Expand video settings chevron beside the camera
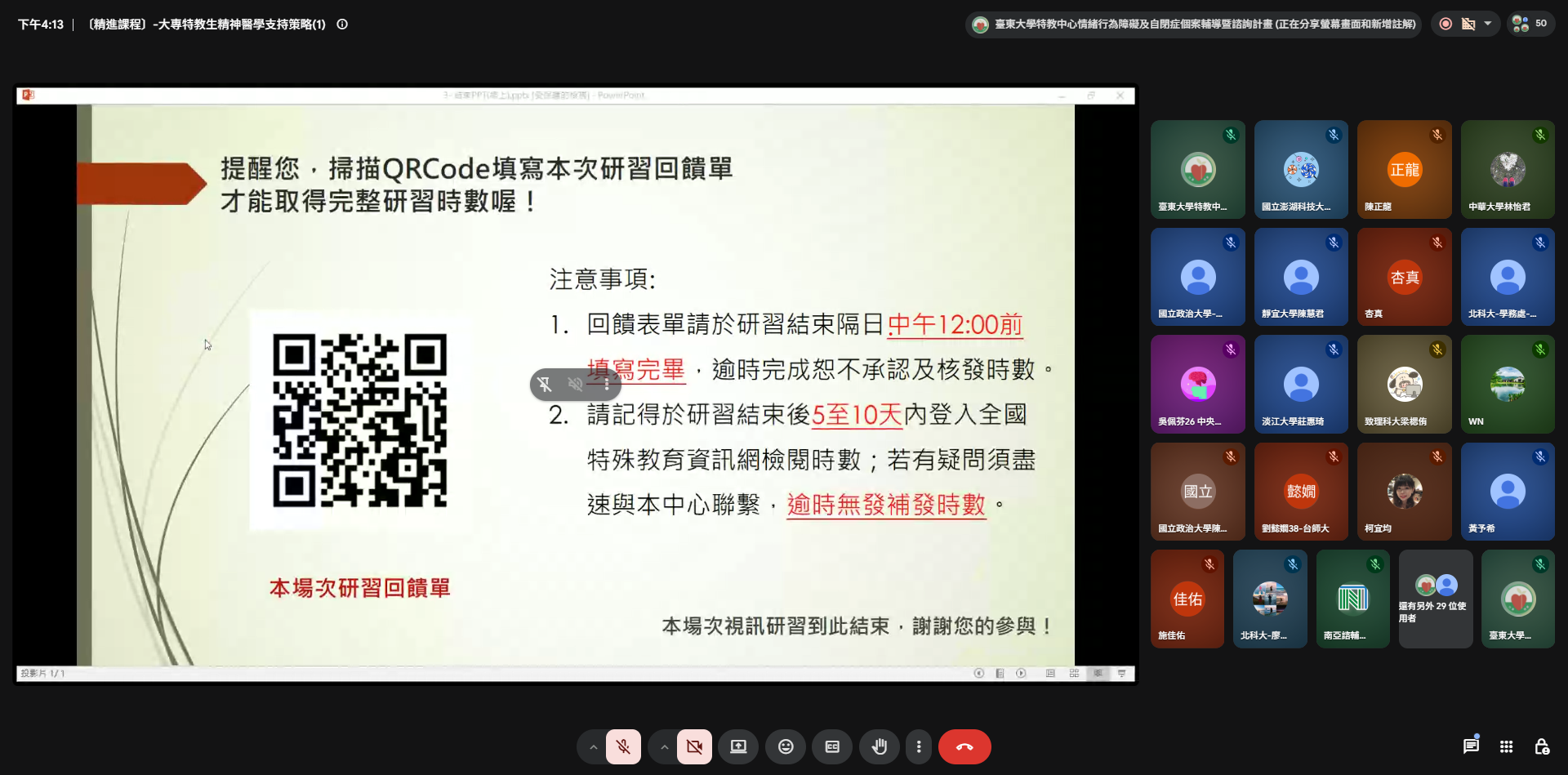Viewport: 1568px width, 775px height. click(x=665, y=747)
